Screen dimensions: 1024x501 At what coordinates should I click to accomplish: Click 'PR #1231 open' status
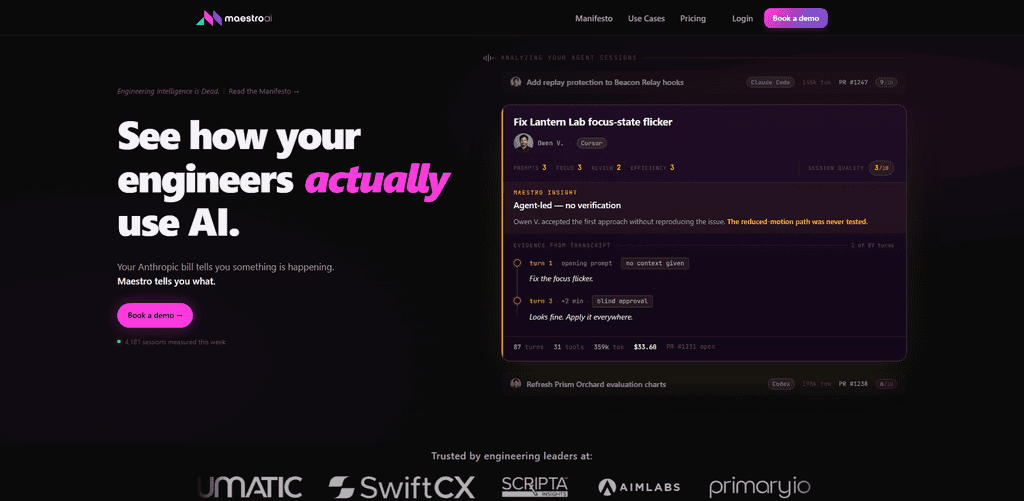tap(691, 347)
